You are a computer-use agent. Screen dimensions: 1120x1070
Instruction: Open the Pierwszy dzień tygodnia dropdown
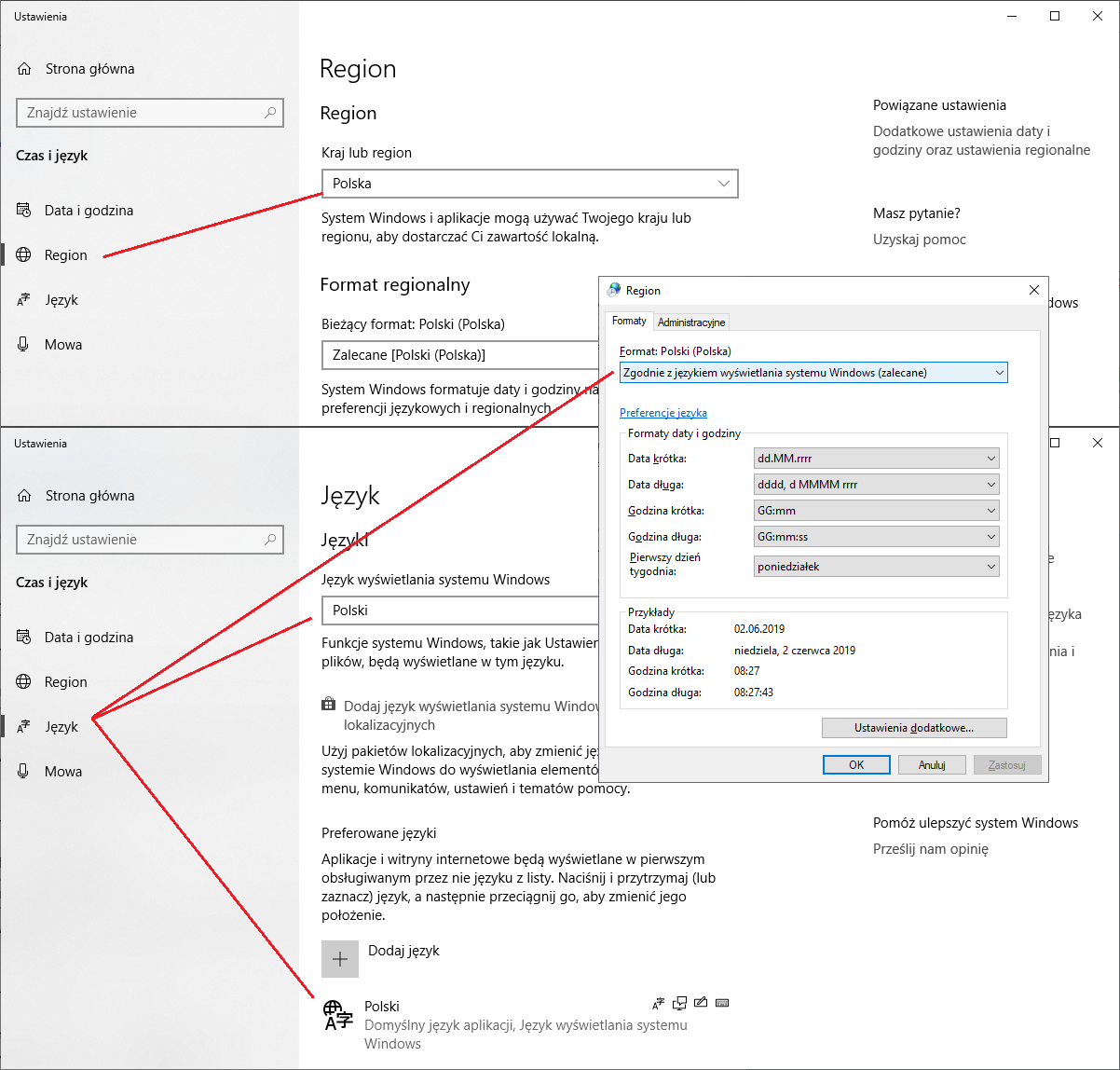pyautogui.click(x=877, y=567)
